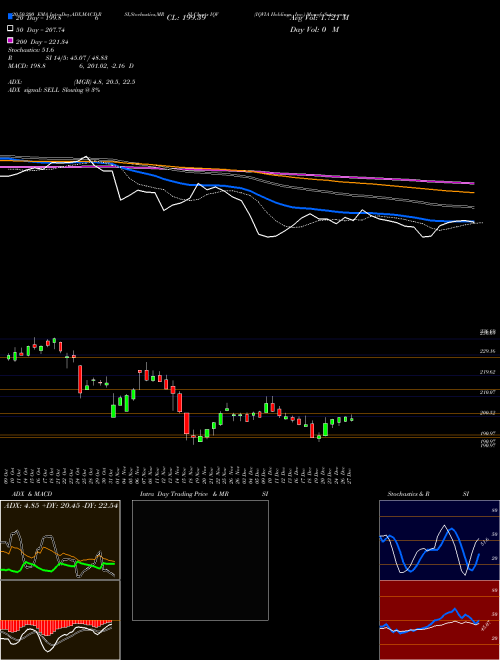This screenshot has height=660, width=500.
Task: Select the '50 Day = 207.74' label
Action: (x=40, y=29)
